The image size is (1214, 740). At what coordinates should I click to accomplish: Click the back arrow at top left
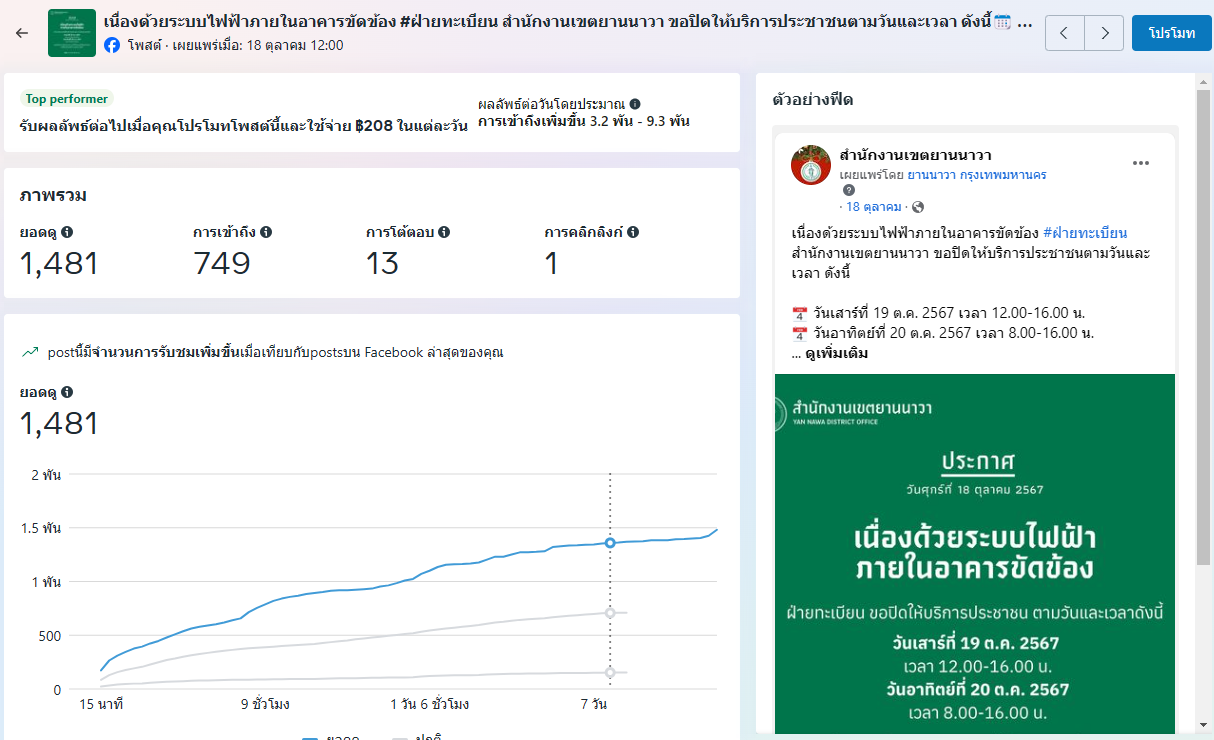tap(22, 33)
